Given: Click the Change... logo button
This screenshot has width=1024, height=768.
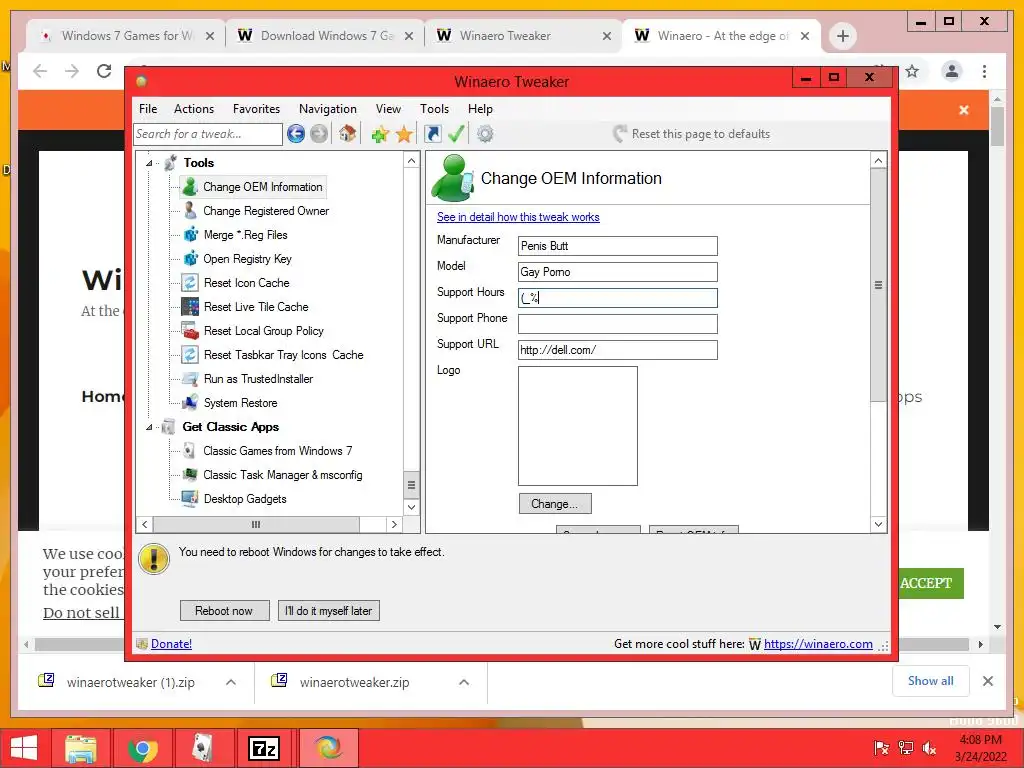Looking at the screenshot, I should click(555, 504).
